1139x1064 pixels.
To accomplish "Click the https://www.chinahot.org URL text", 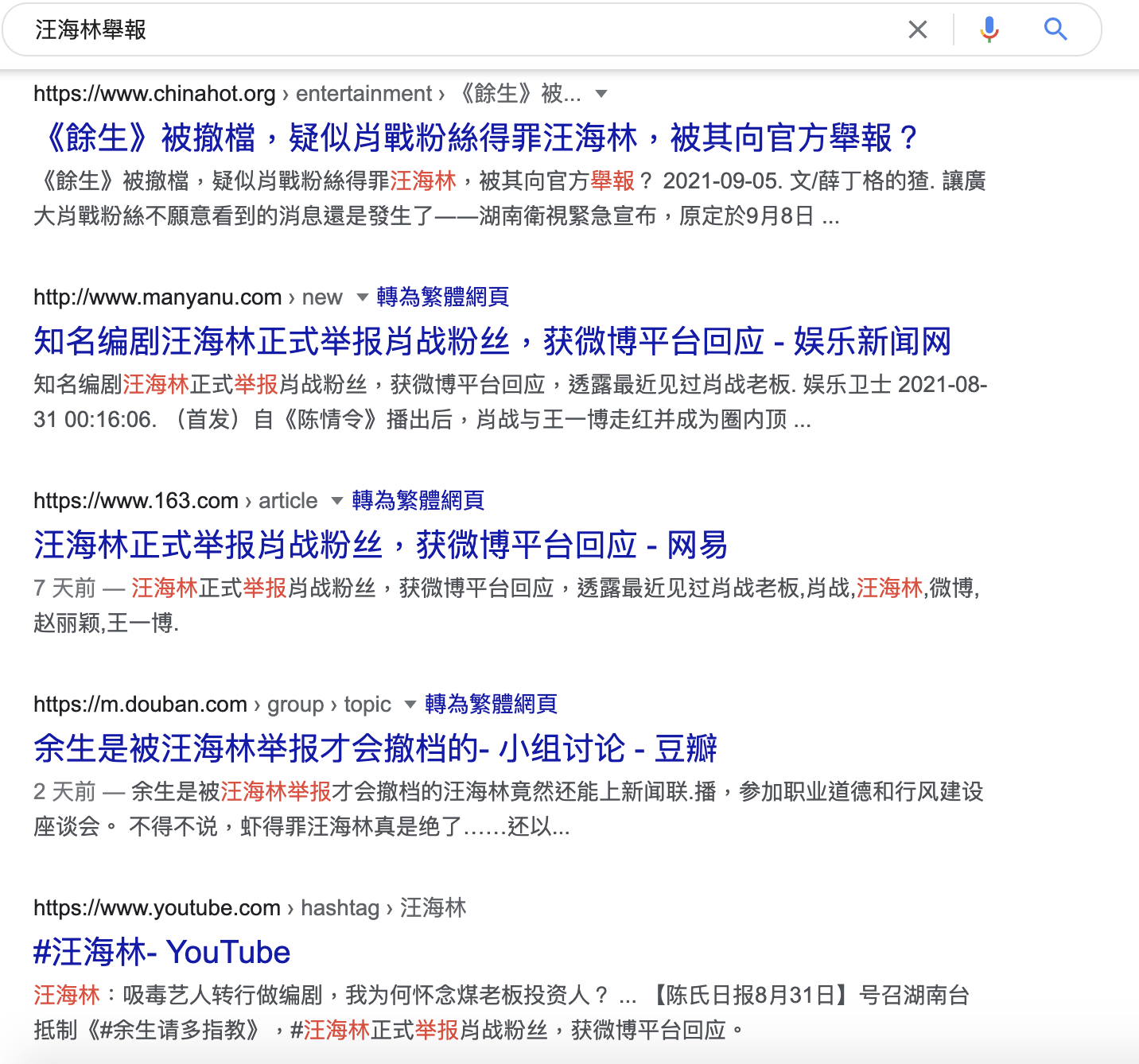I will (x=154, y=94).
